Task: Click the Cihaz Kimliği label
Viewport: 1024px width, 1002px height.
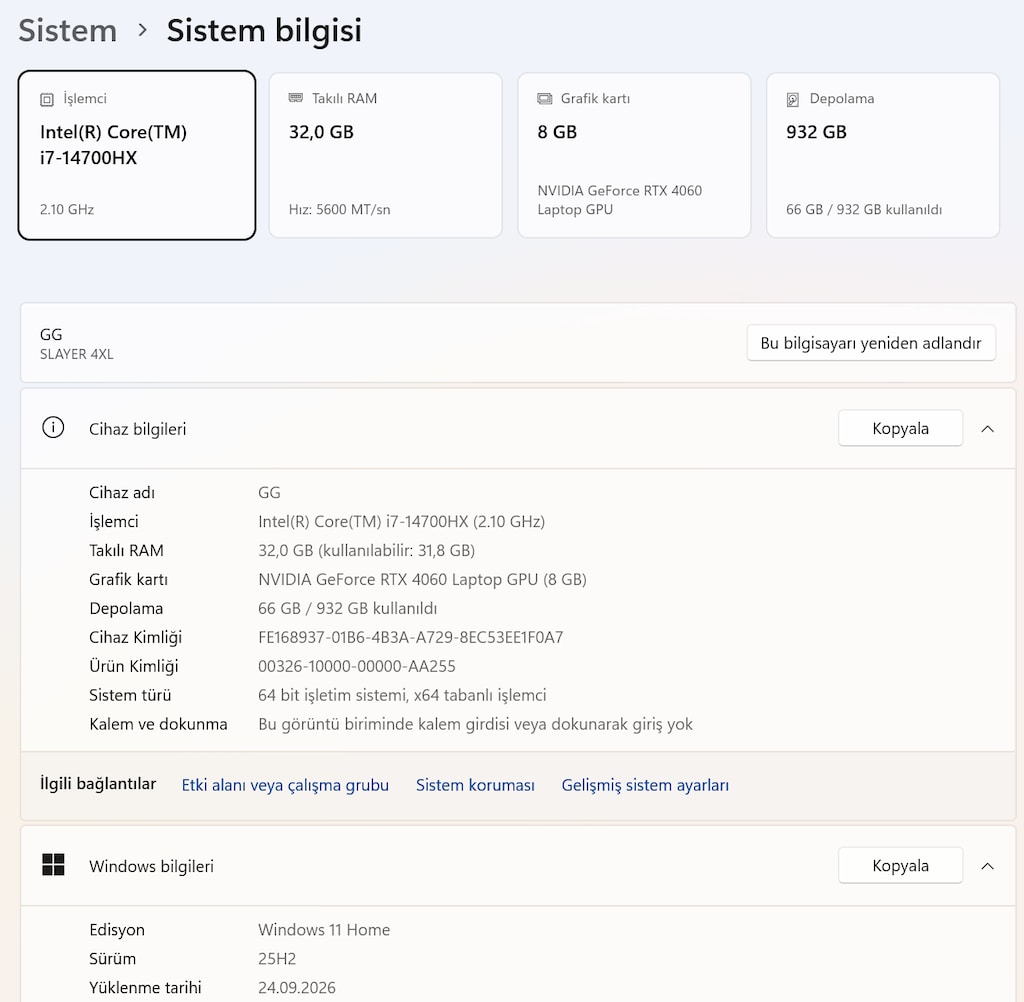Action: click(135, 638)
